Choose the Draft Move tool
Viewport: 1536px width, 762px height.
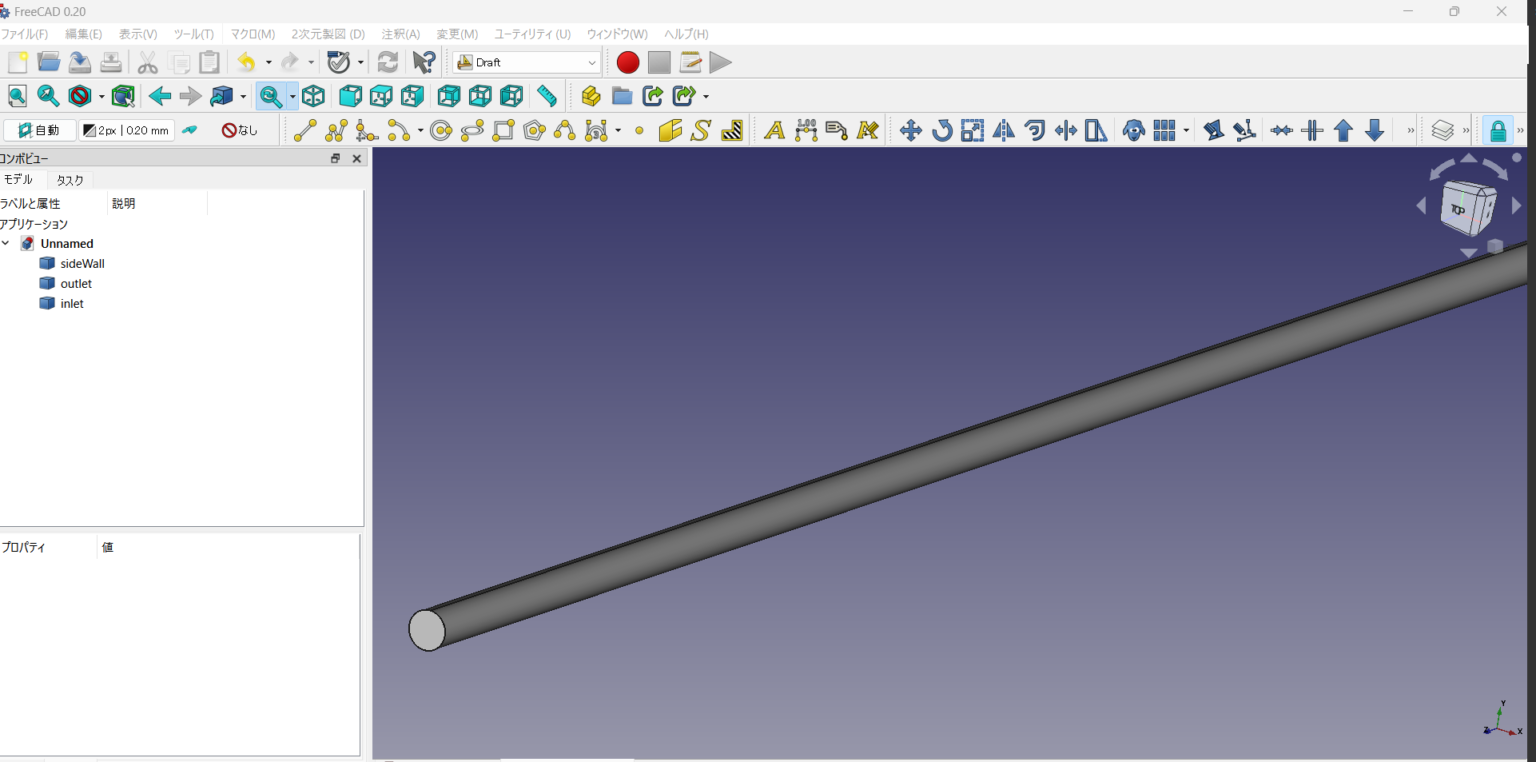click(x=910, y=130)
